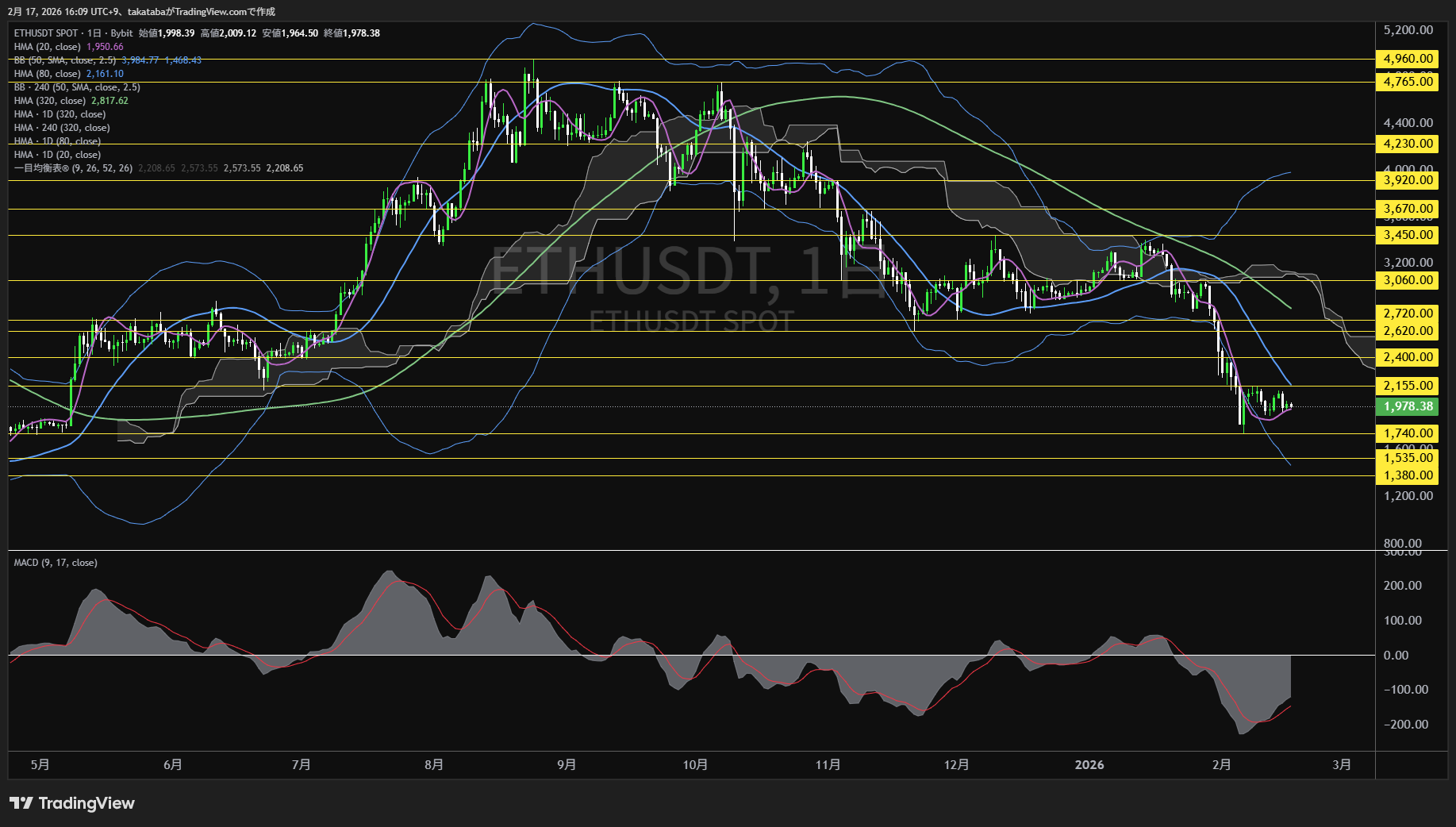
Task: Click the green 1,978.38 current price label
Action: point(1408,406)
